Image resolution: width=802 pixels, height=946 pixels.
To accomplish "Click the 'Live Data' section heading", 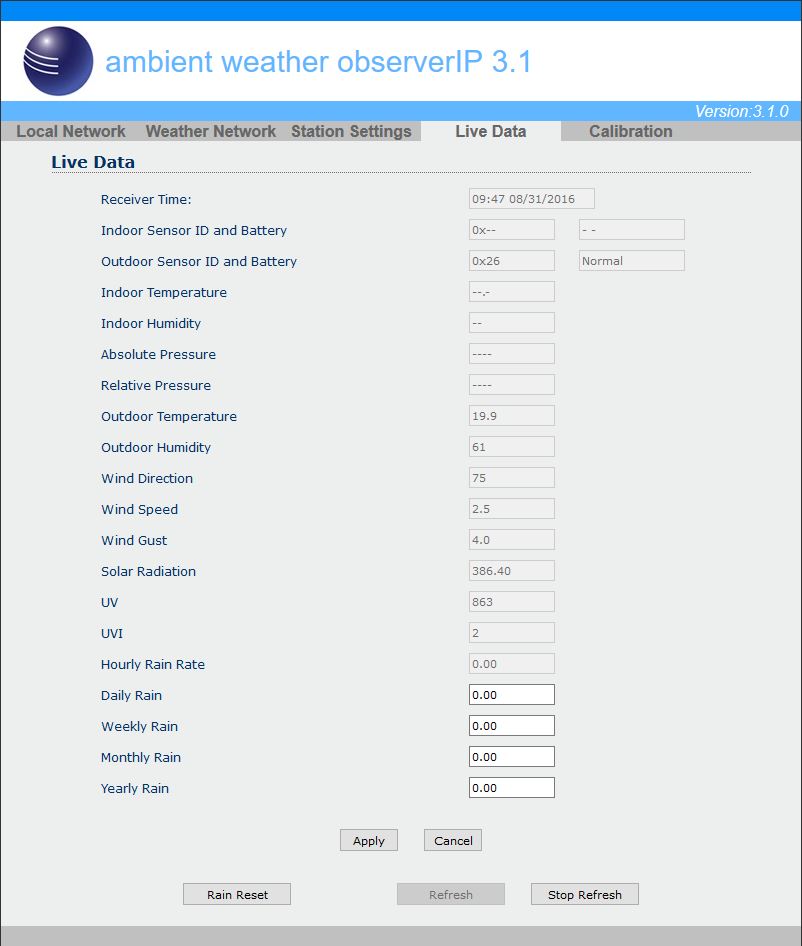I will 93,162.
